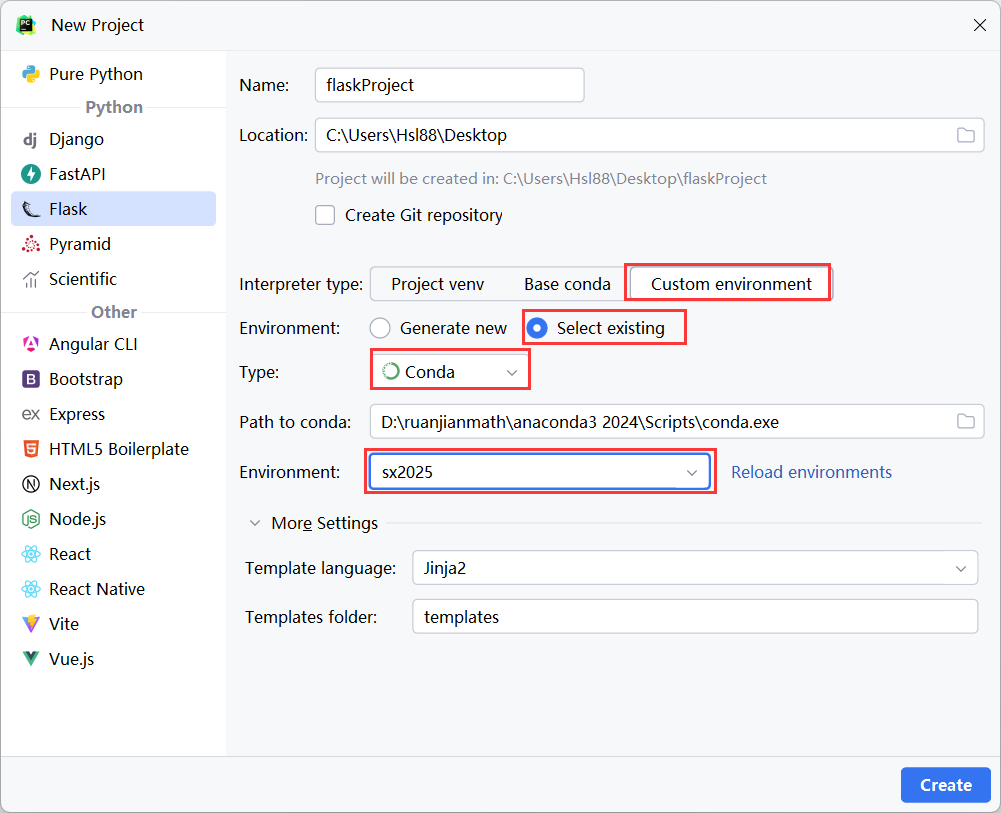
Task: Choose Pyramid project type
Action: click(114, 244)
